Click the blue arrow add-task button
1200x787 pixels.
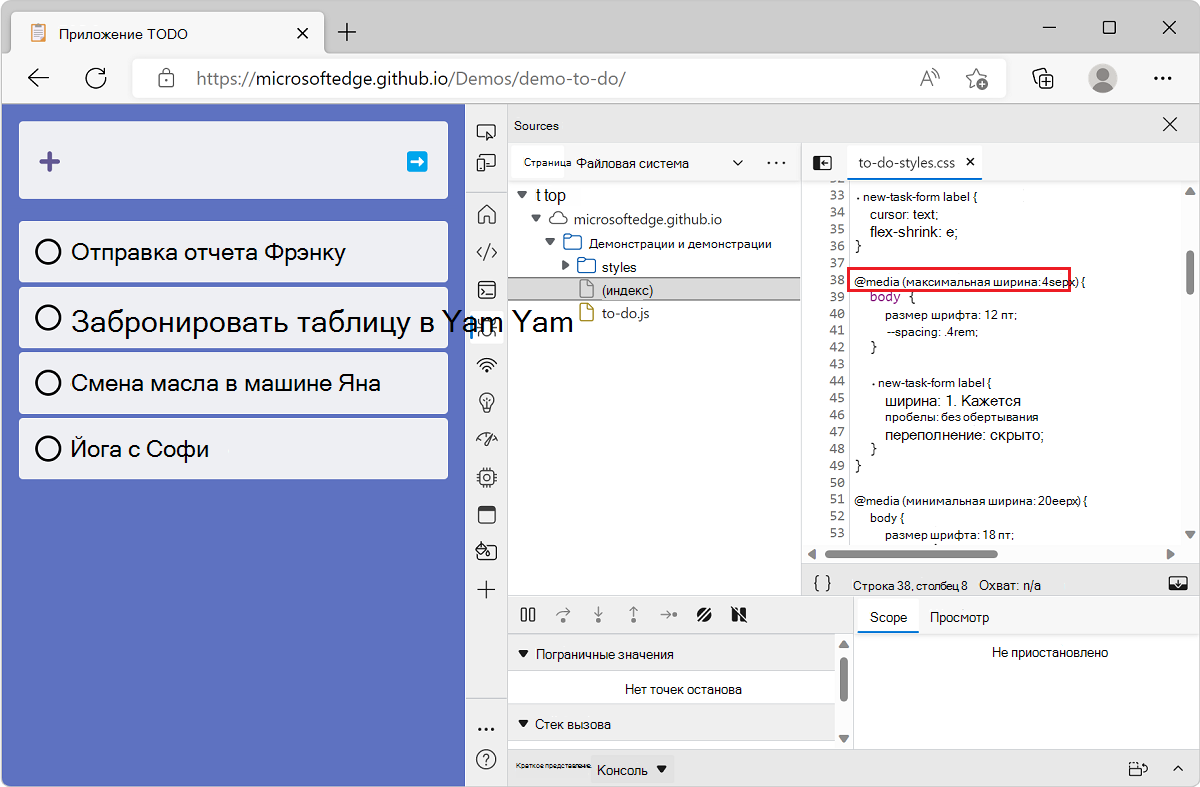pos(416,162)
